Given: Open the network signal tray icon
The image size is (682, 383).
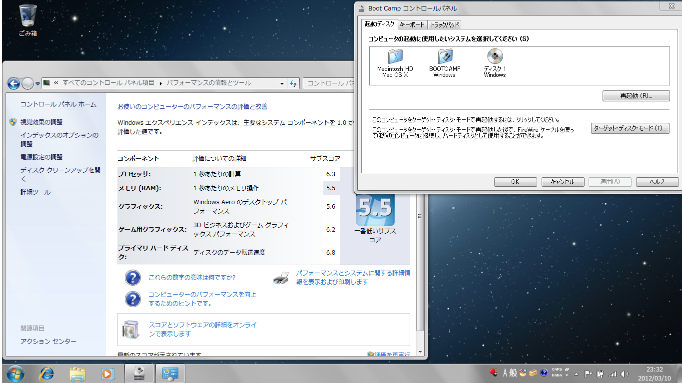Looking at the screenshot, I should (x=613, y=373).
